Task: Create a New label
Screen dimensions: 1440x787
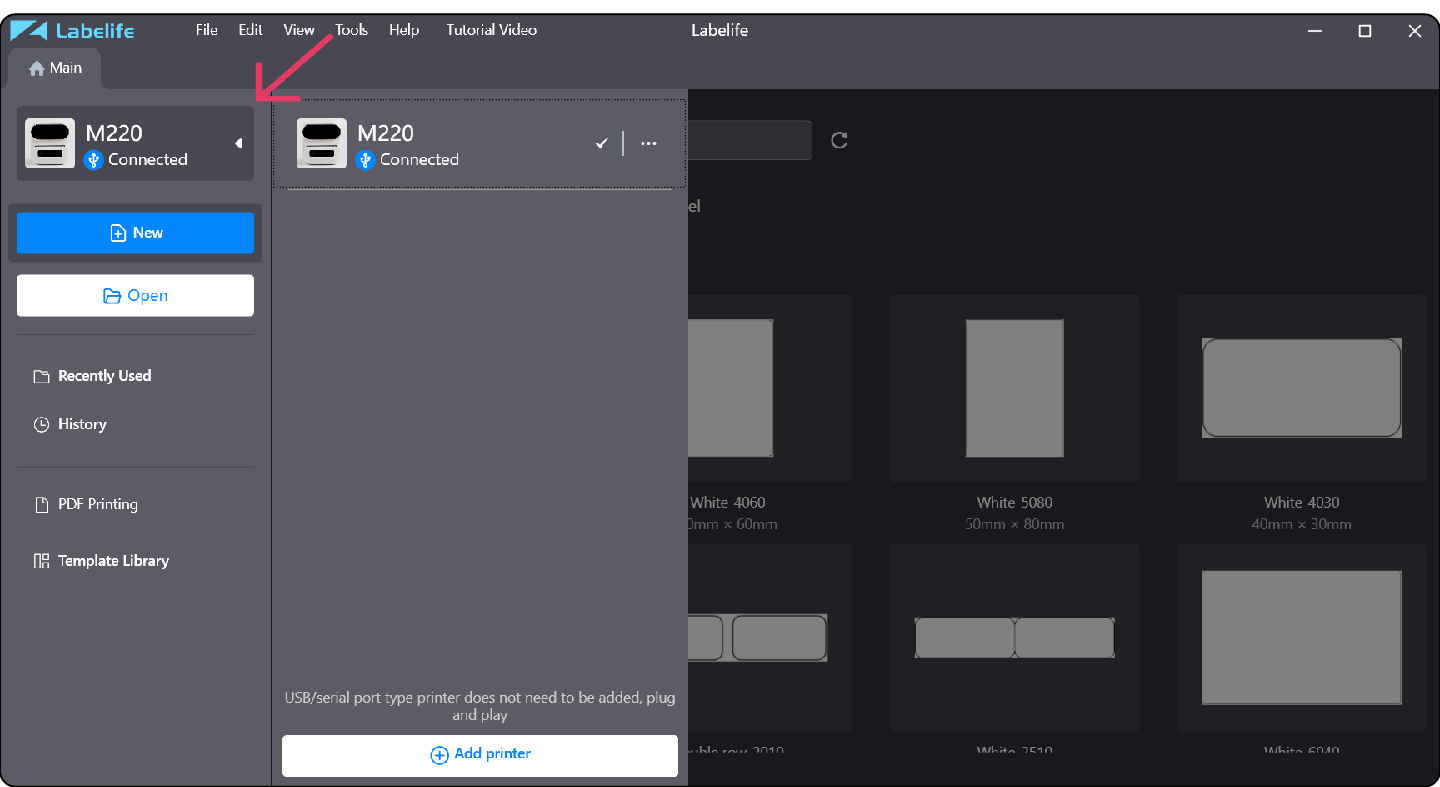Action: click(x=135, y=233)
